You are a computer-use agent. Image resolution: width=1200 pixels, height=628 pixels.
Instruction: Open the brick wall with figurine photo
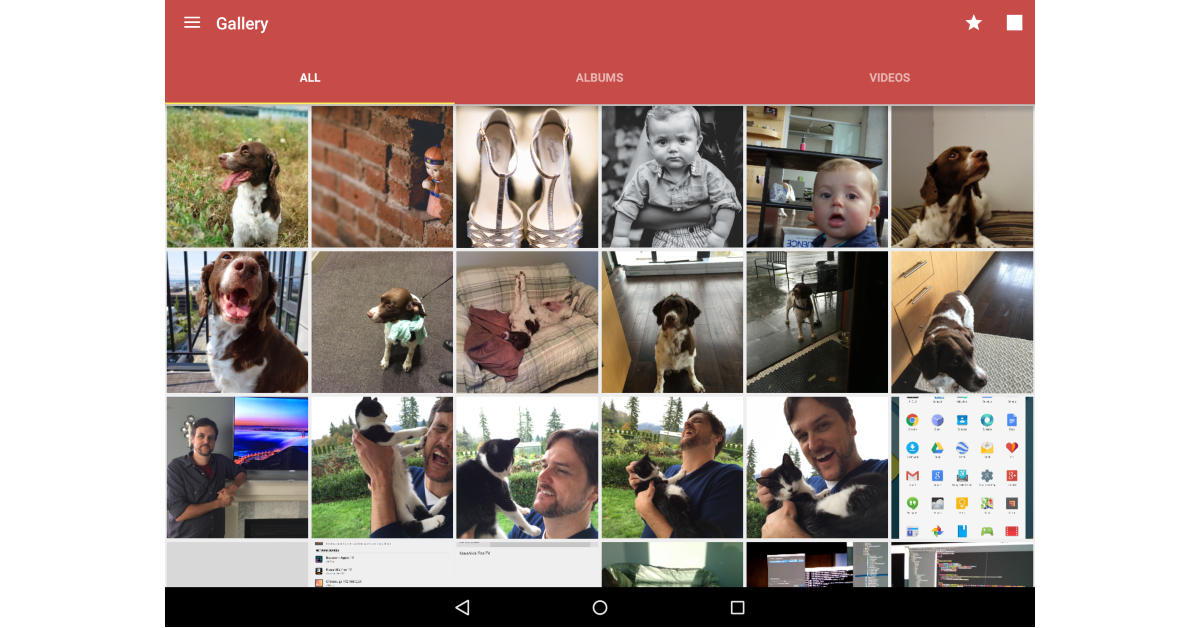[382, 177]
